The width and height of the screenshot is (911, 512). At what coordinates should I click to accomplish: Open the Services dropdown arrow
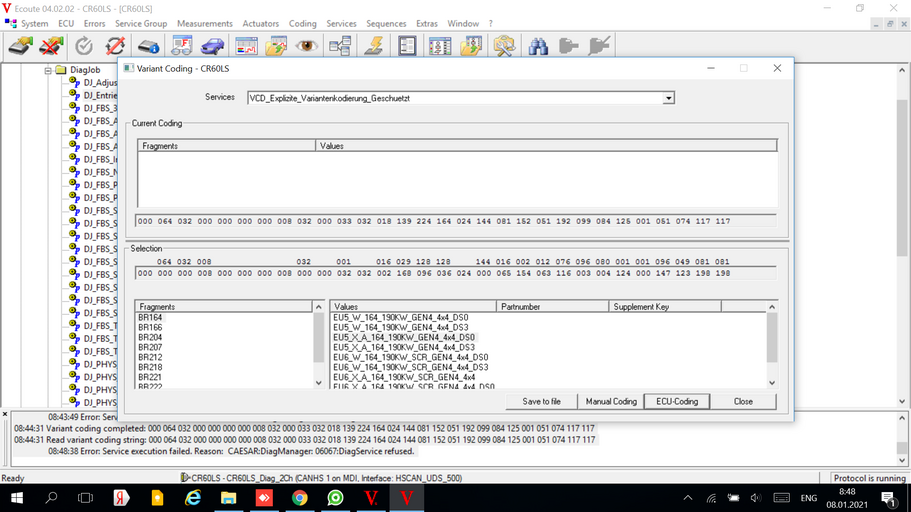pyautogui.click(x=668, y=98)
